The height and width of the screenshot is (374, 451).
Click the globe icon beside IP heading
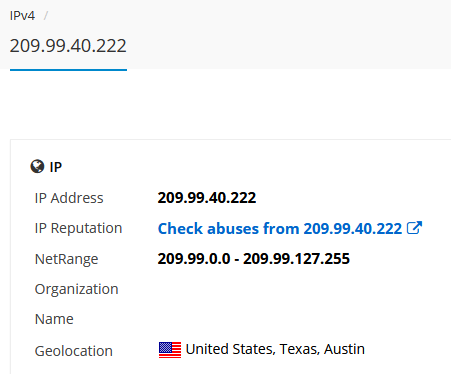click(37, 166)
